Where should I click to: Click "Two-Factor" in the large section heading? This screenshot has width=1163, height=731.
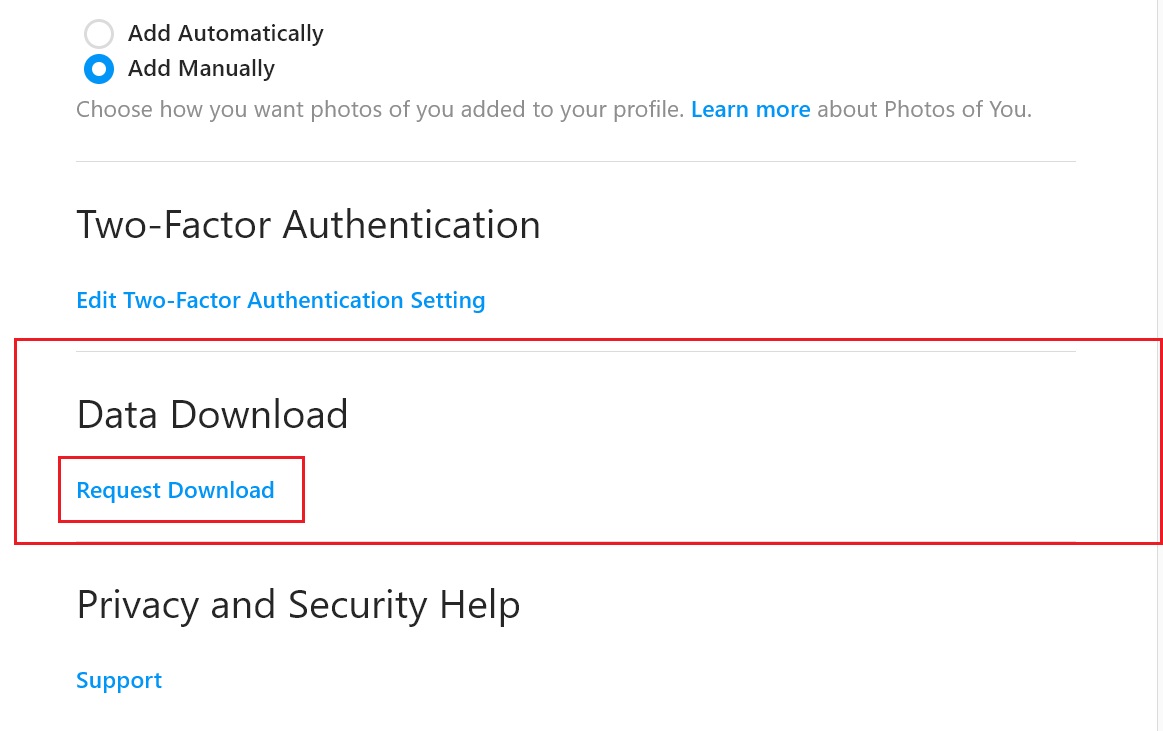click(172, 225)
